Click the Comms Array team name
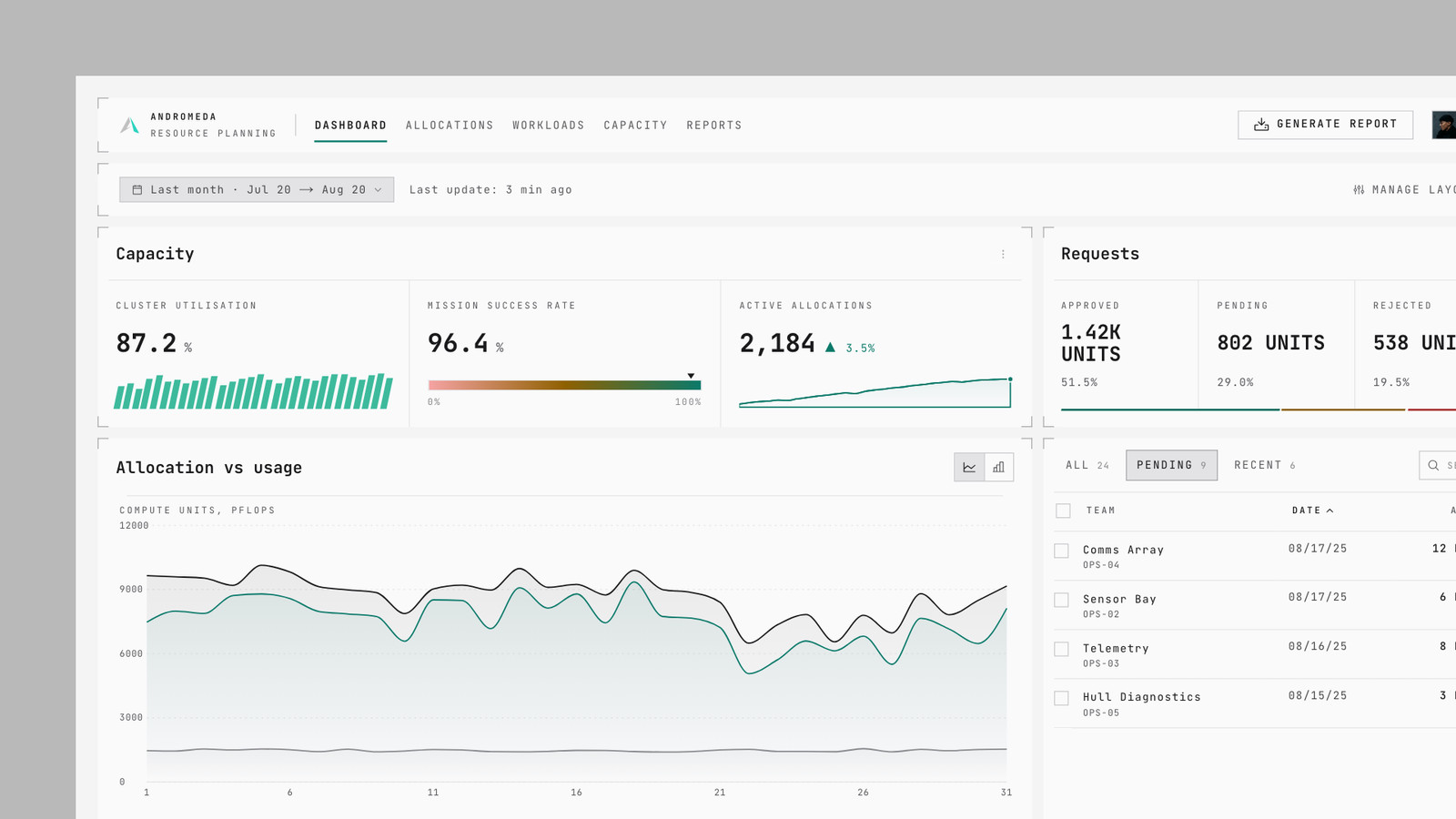Screen dimensions: 1456x819 coord(1123,550)
